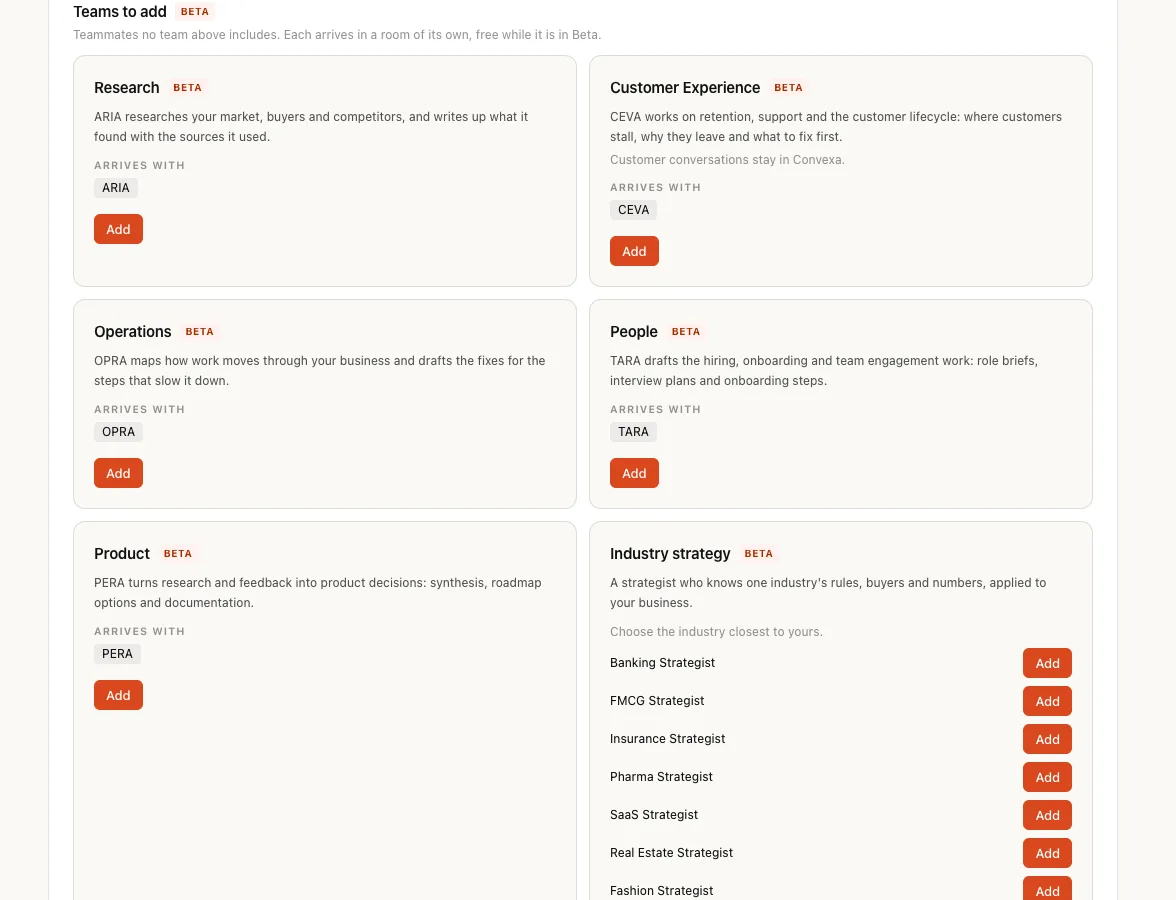Click the TARA drafts the hiring description
This screenshot has height=900, width=1176.
[x=824, y=370]
